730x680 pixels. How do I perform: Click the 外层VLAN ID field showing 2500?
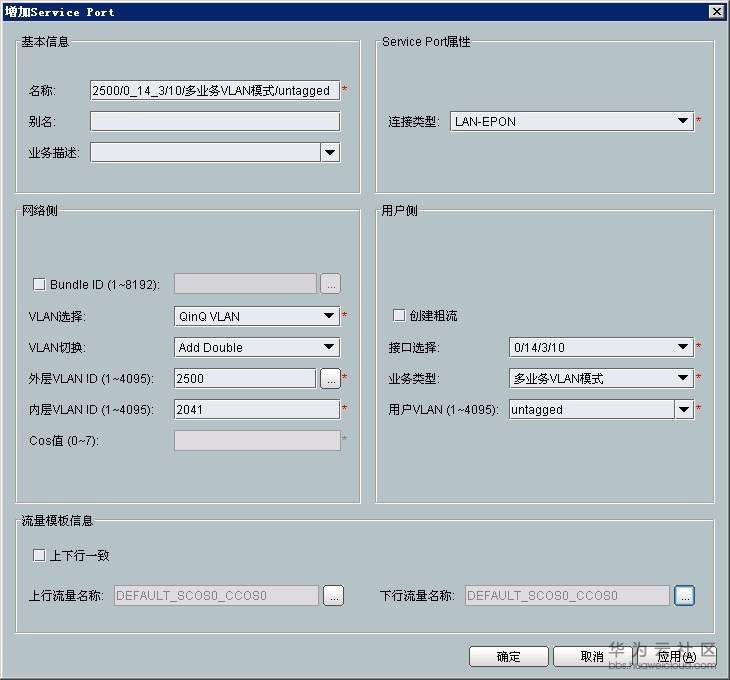click(245, 378)
